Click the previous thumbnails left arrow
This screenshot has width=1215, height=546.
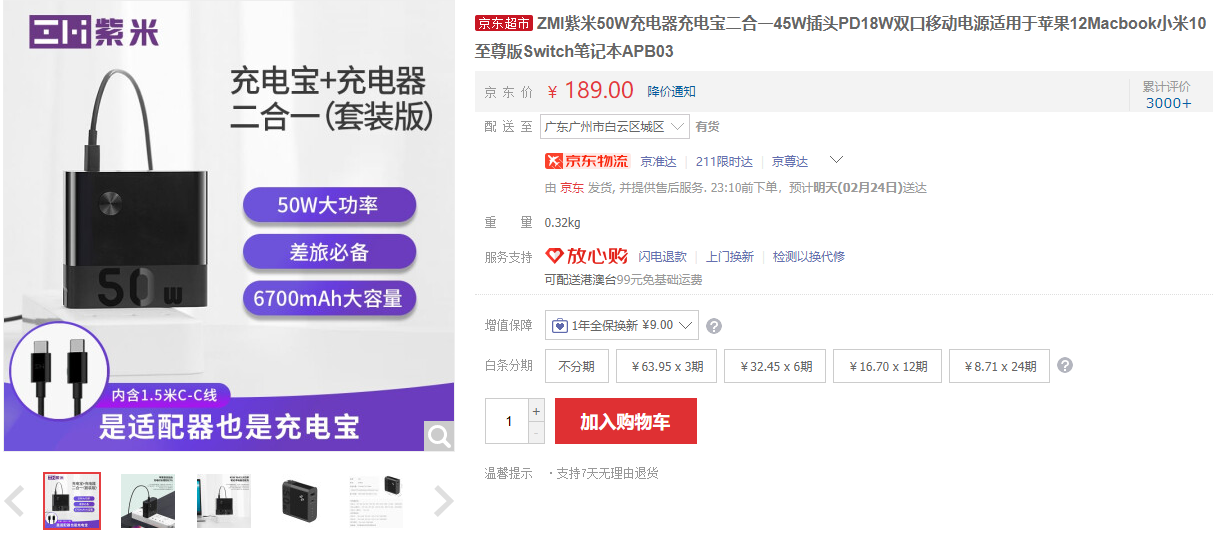click(15, 501)
